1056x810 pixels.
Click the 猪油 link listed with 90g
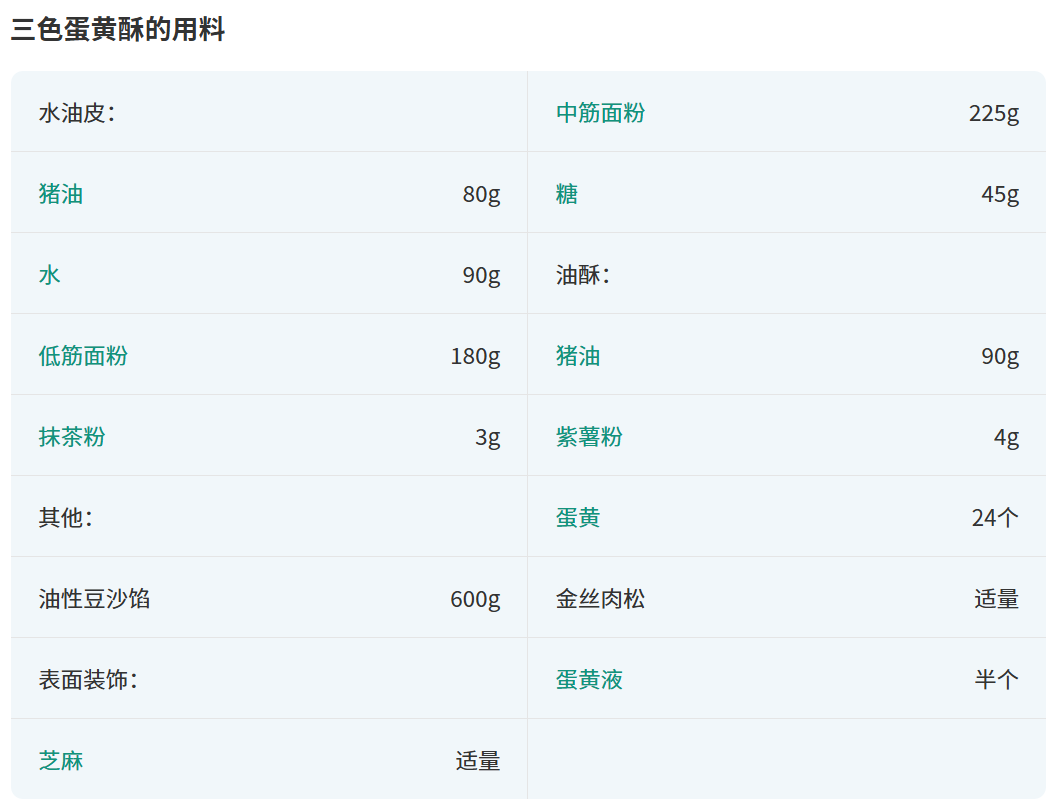pyautogui.click(x=578, y=356)
